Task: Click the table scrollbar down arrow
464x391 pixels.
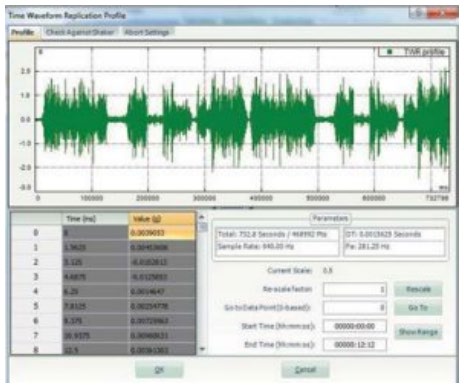Action: pos(202,349)
